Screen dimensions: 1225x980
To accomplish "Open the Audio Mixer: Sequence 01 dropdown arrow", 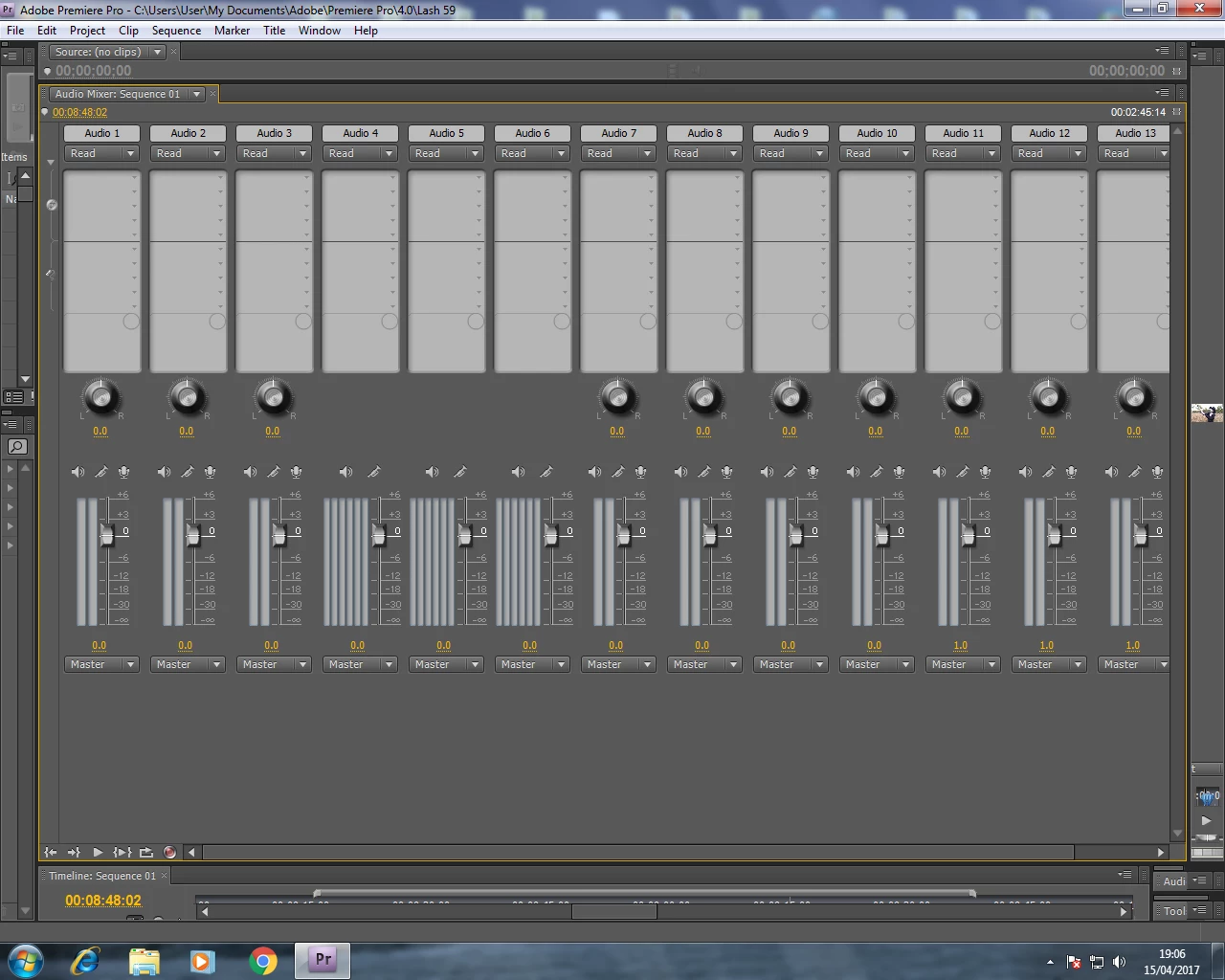I will tap(196, 94).
